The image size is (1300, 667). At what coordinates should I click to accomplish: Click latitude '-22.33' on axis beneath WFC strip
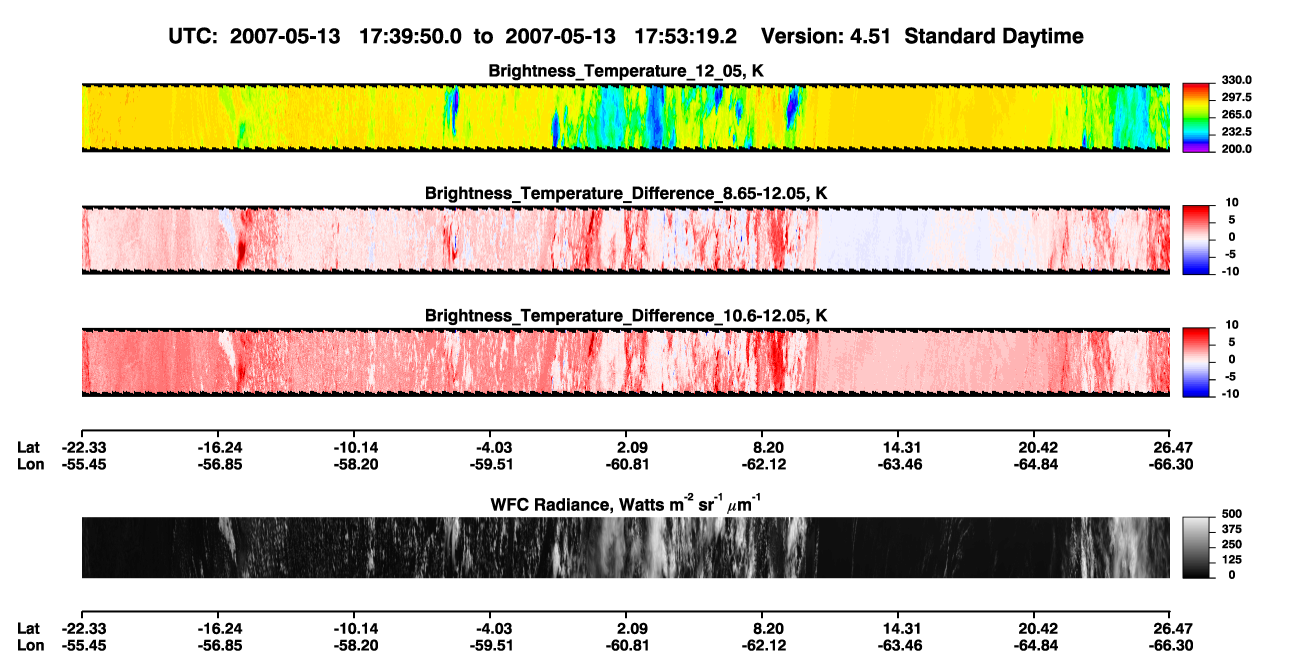pos(83,629)
